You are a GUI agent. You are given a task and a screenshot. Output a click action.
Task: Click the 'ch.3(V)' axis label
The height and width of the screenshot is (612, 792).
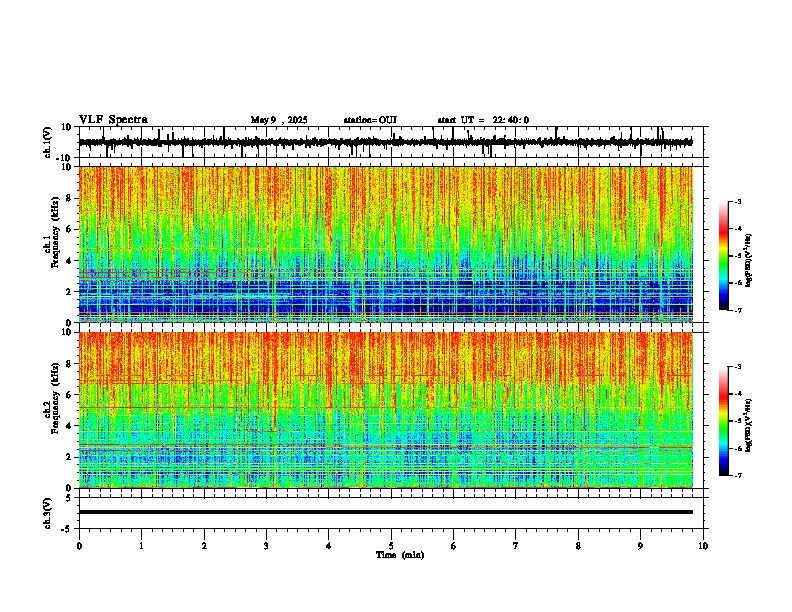[48, 513]
